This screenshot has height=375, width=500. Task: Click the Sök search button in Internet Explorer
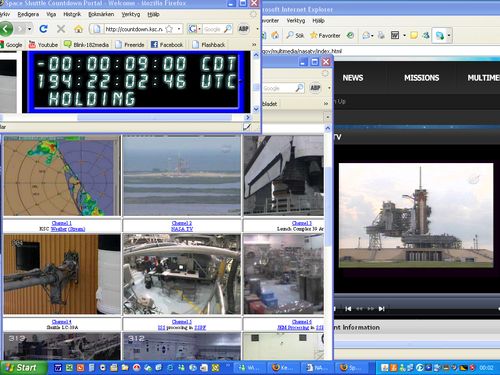pyautogui.click(x=295, y=35)
